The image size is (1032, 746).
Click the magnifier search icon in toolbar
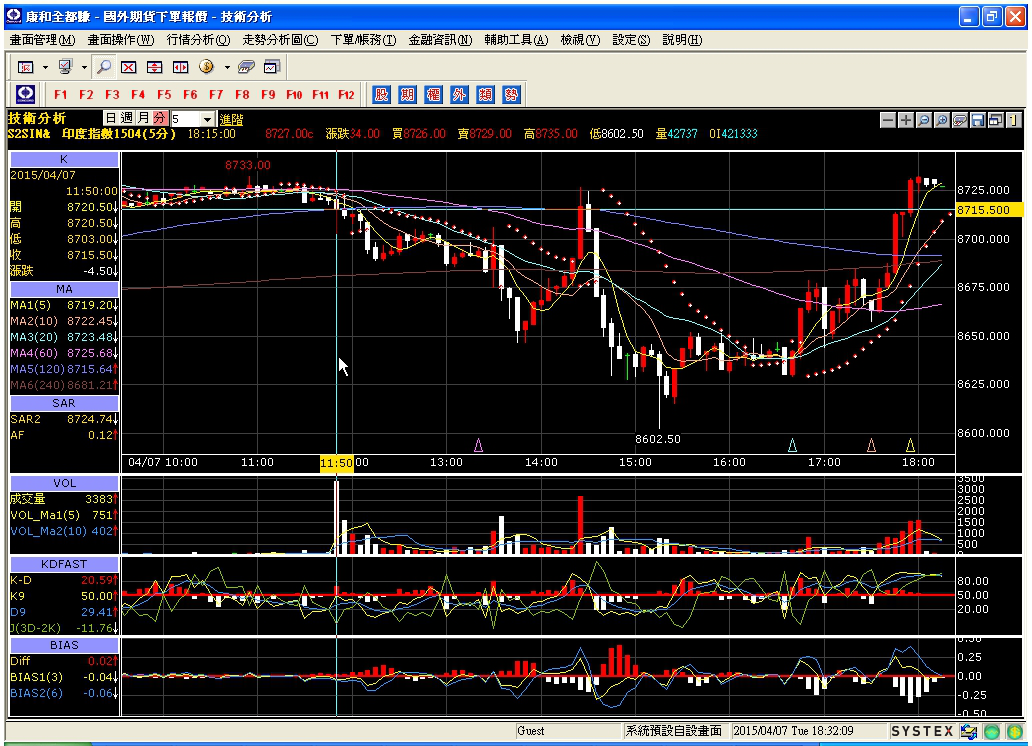click(x=103, y=67)
